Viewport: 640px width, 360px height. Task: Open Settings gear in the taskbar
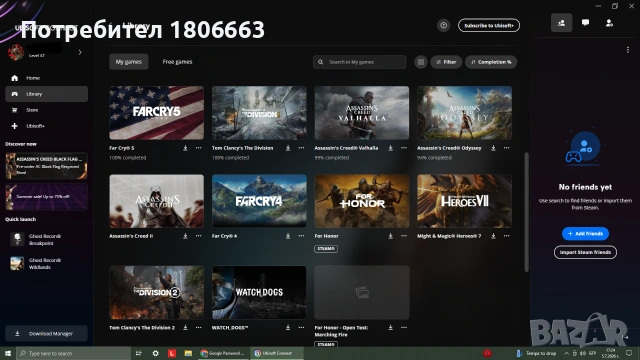click(x=155, y=353)
